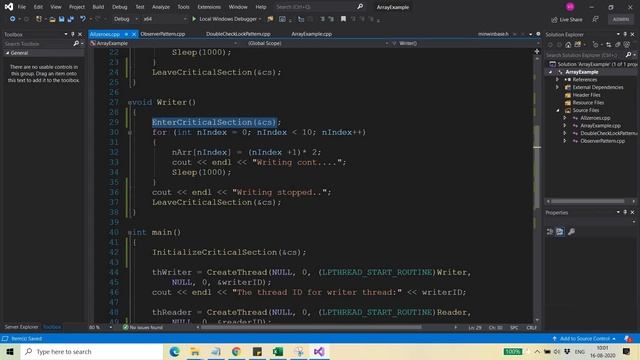Open the Writer() member dropdown
The width and height of the screenshot is (640, 360).
[x=464, y=43]
